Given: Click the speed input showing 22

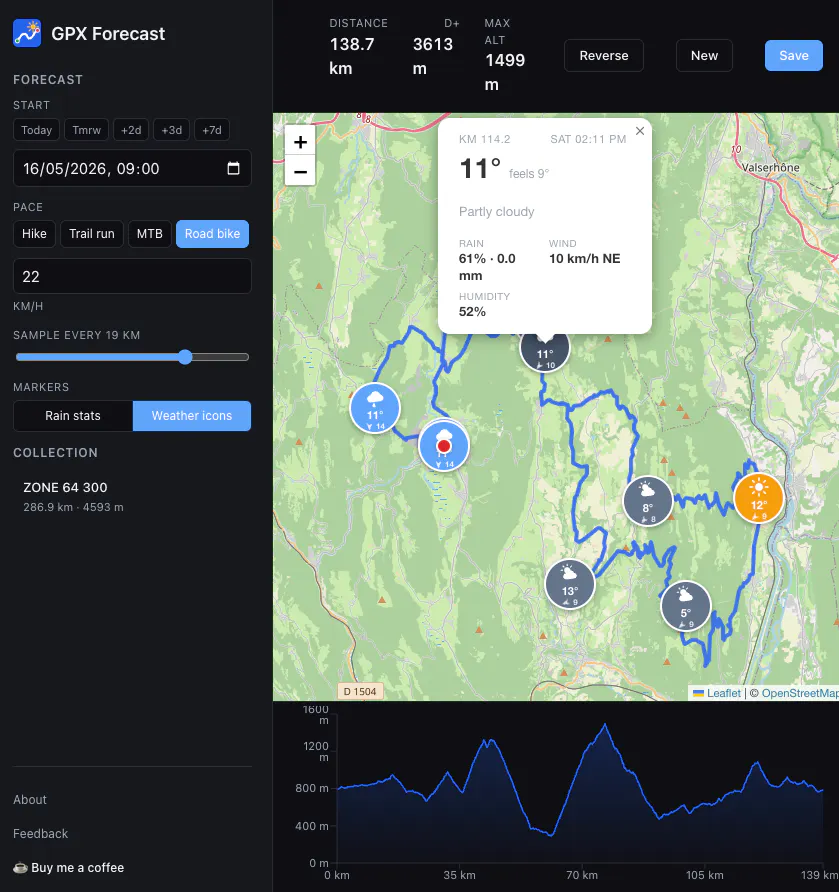Looking at the screenshot, I should 132,276.
